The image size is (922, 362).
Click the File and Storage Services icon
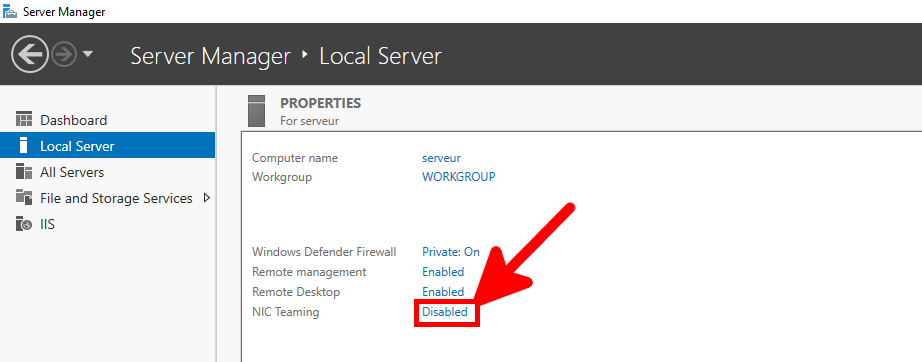point(24,198)
